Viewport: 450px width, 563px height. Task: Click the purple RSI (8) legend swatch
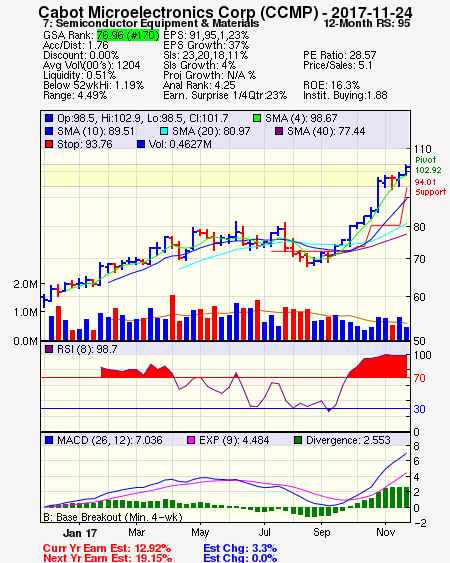click(49, 349)
